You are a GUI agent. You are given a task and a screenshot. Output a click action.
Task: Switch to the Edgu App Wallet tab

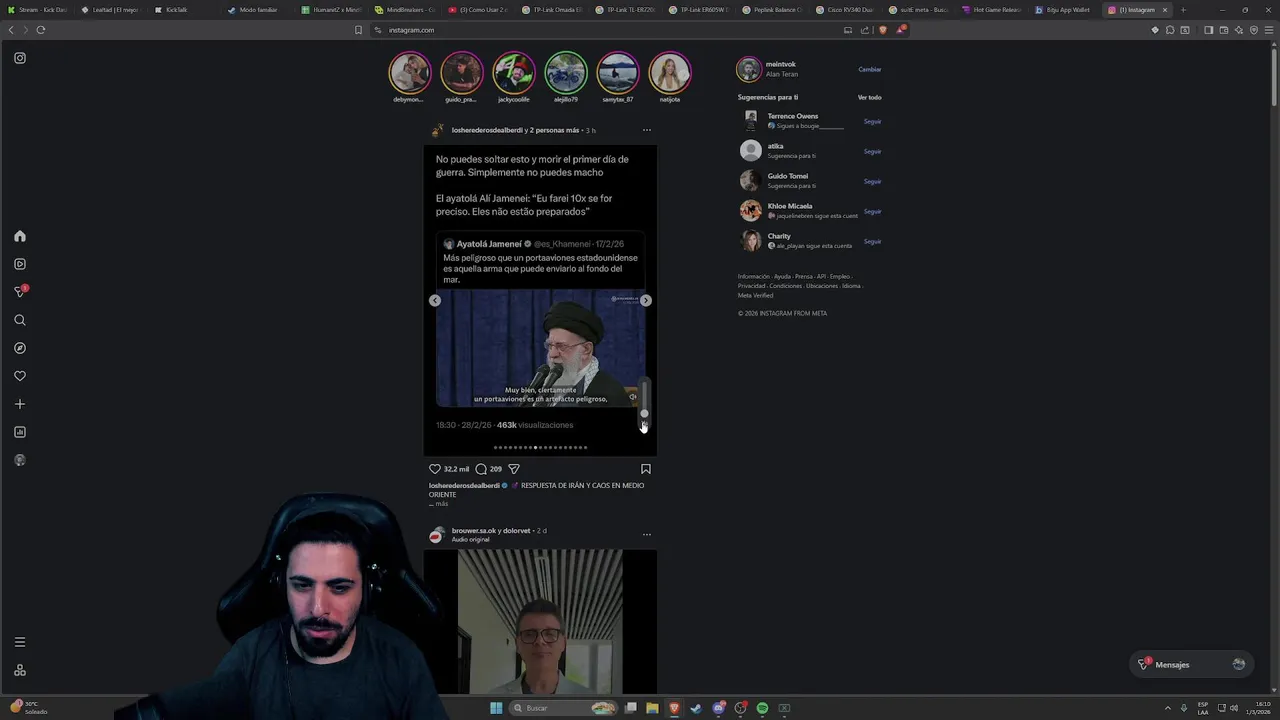(1063, 10)
